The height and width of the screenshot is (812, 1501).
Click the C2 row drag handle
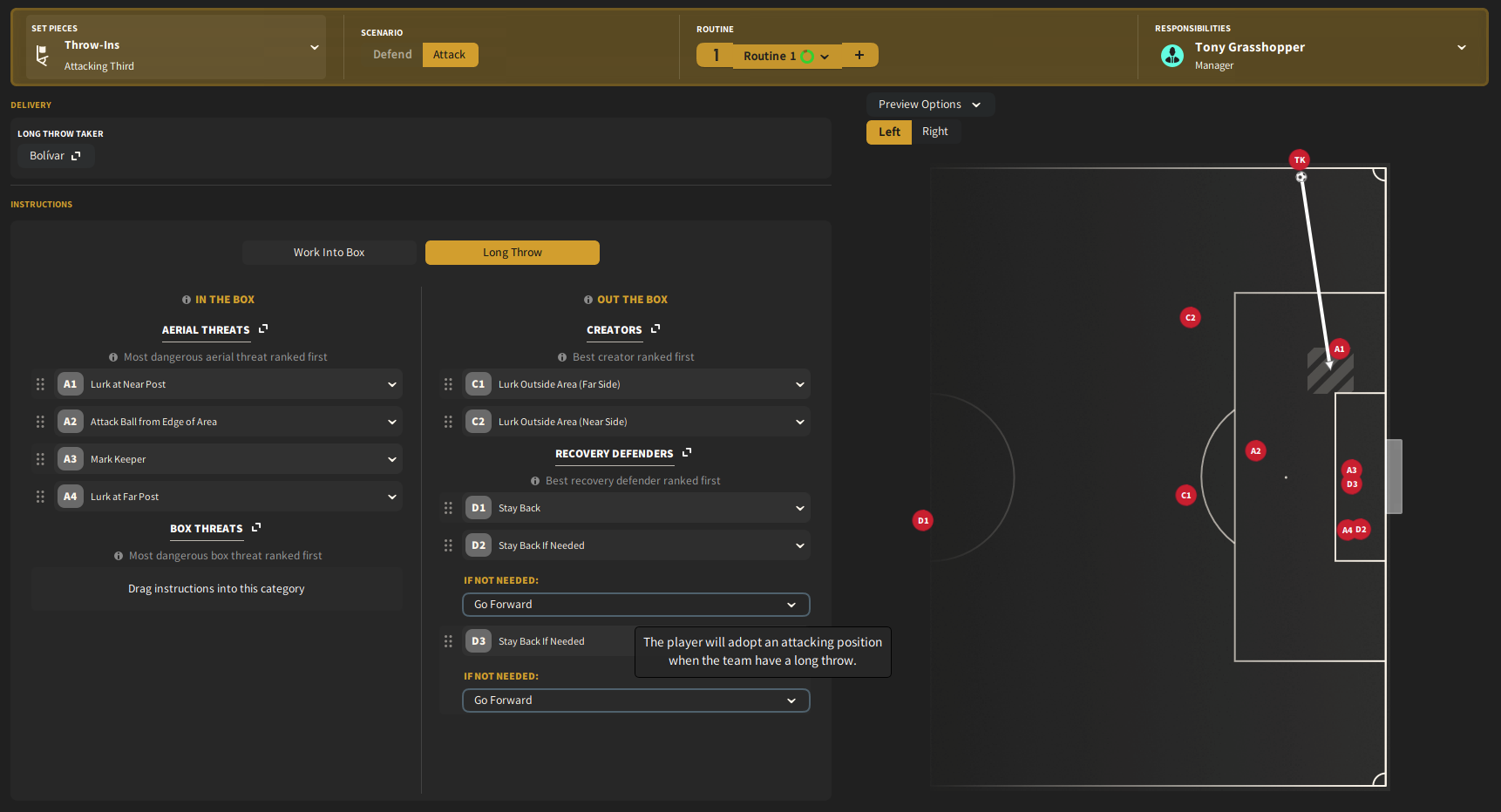click(x=448, y=422)
